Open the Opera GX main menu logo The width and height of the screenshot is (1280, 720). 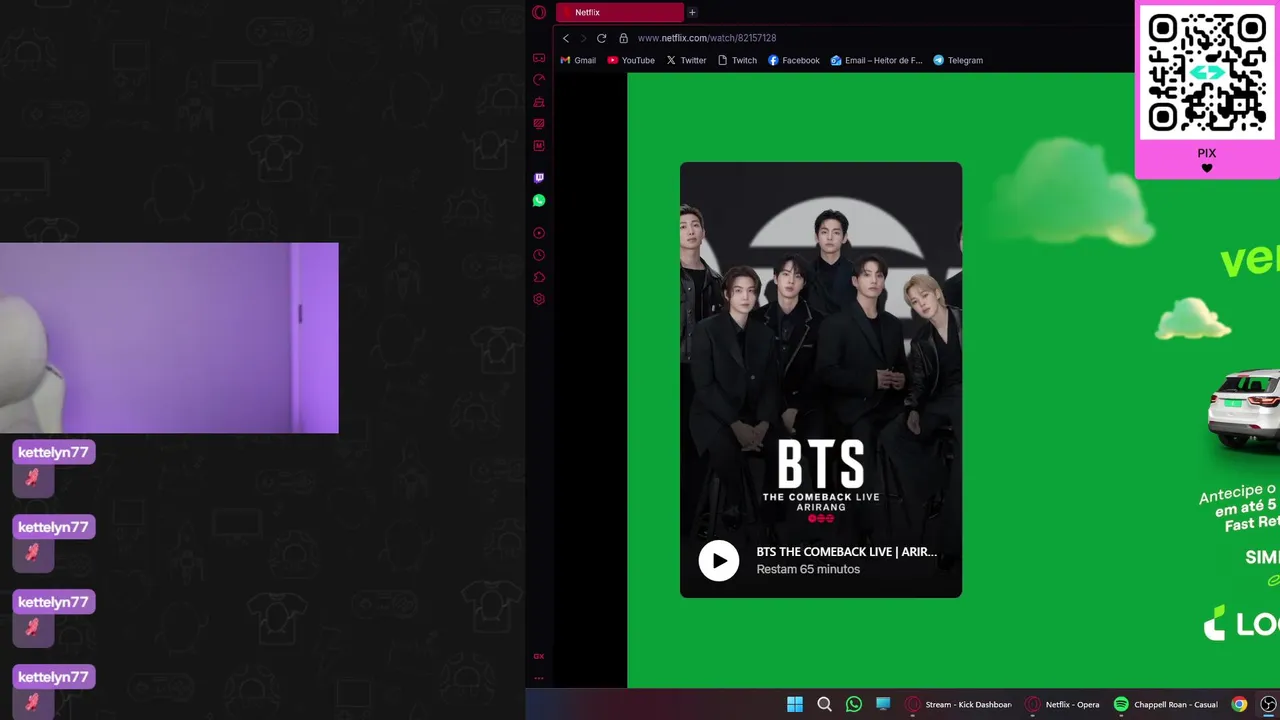[x=539, y=12]
